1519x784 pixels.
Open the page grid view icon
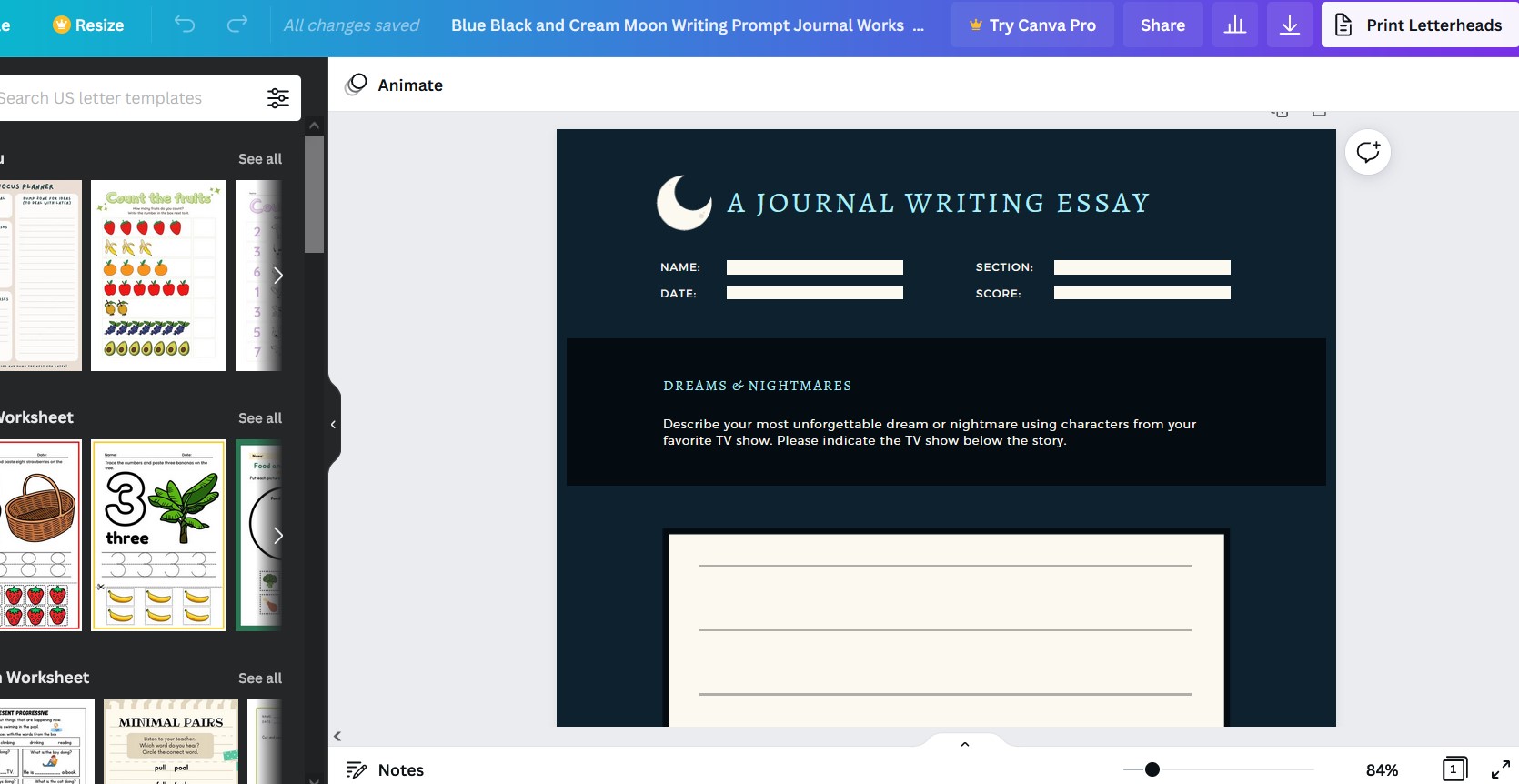1454,769
